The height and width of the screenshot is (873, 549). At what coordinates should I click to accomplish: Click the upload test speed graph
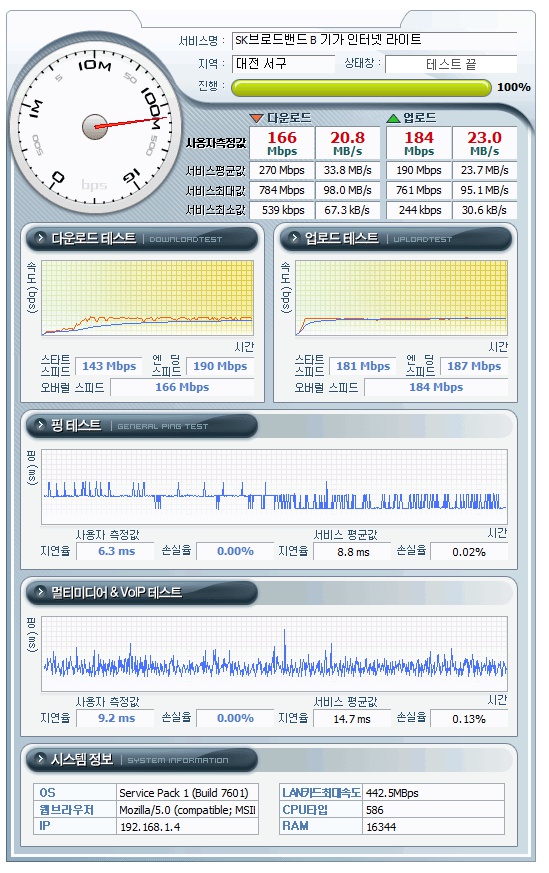tap(401, 298)
